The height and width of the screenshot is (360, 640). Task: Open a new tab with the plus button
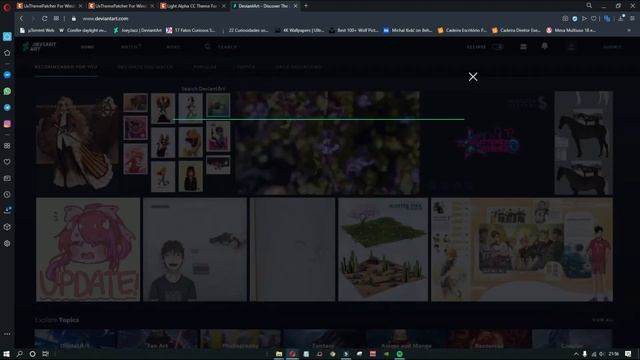point(306,6)
